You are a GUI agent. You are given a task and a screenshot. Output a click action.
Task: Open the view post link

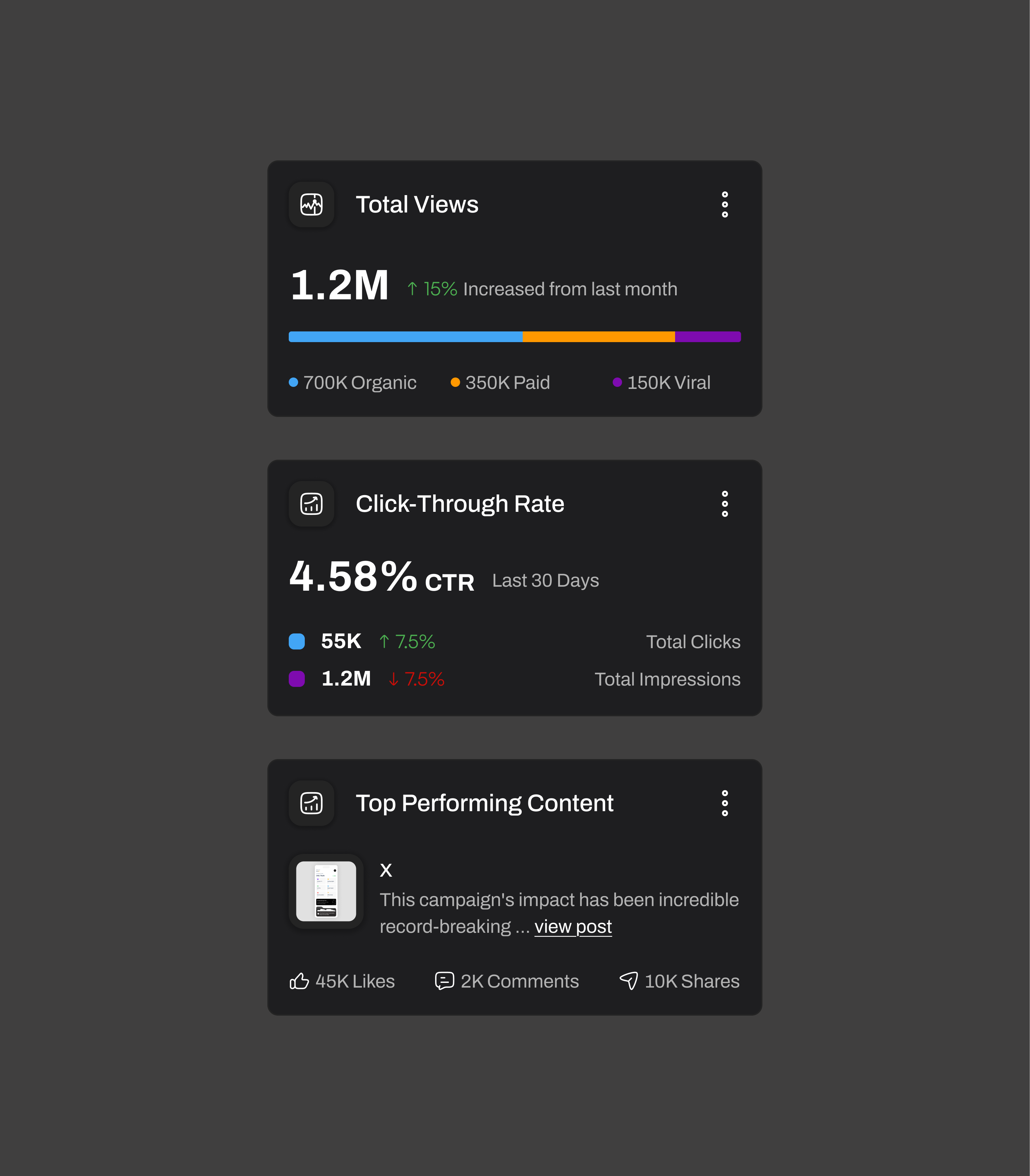[x=573, y=927]
